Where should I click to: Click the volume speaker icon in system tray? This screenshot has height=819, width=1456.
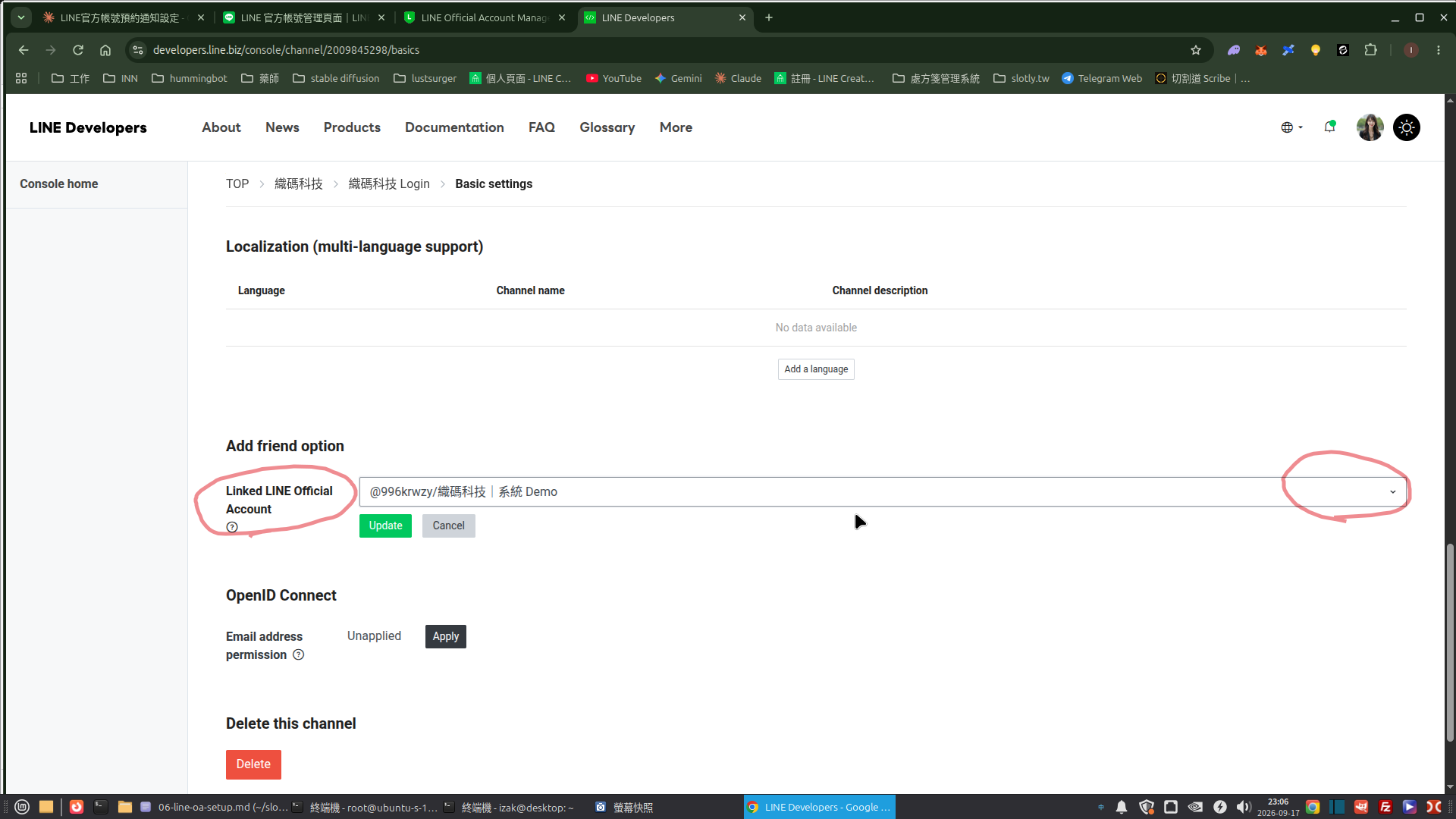tap(1244, 807)
